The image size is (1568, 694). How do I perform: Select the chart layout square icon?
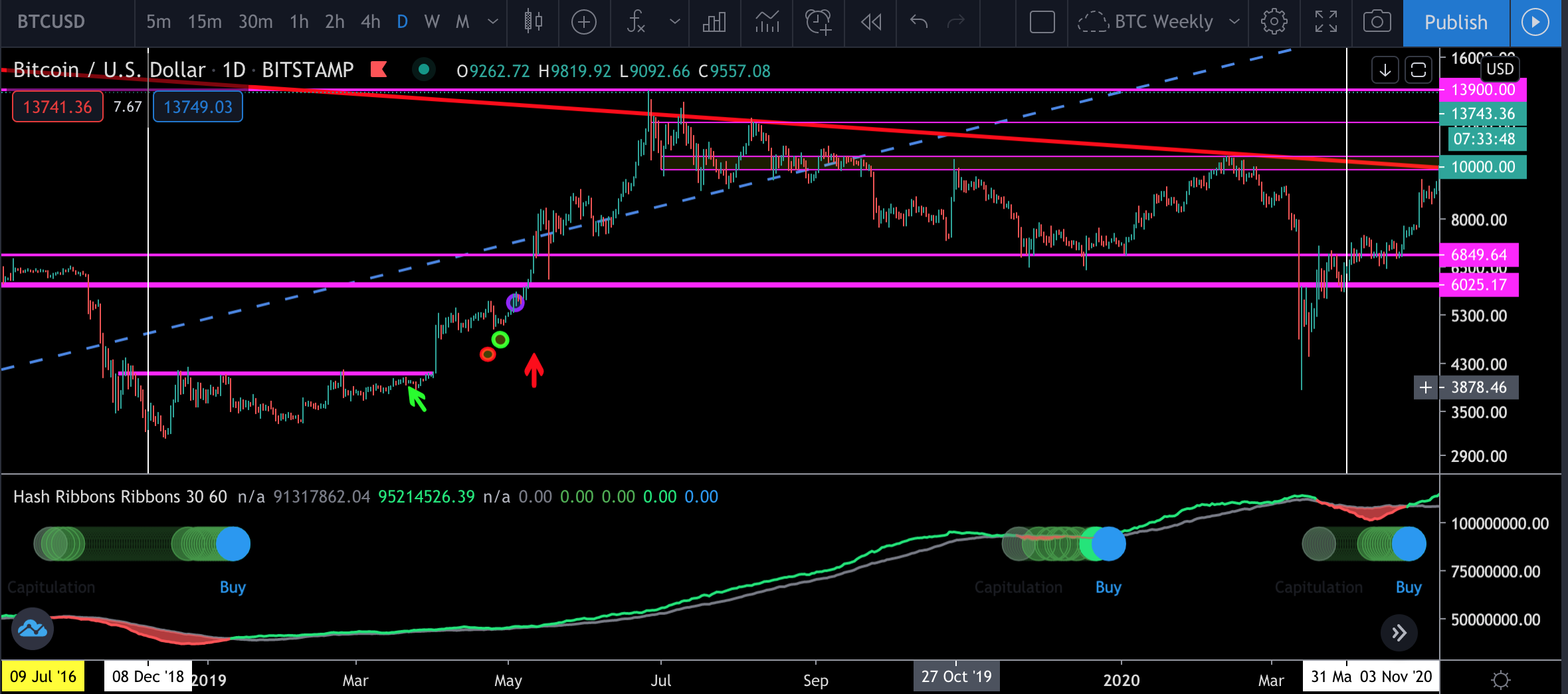click(1042, 22)
